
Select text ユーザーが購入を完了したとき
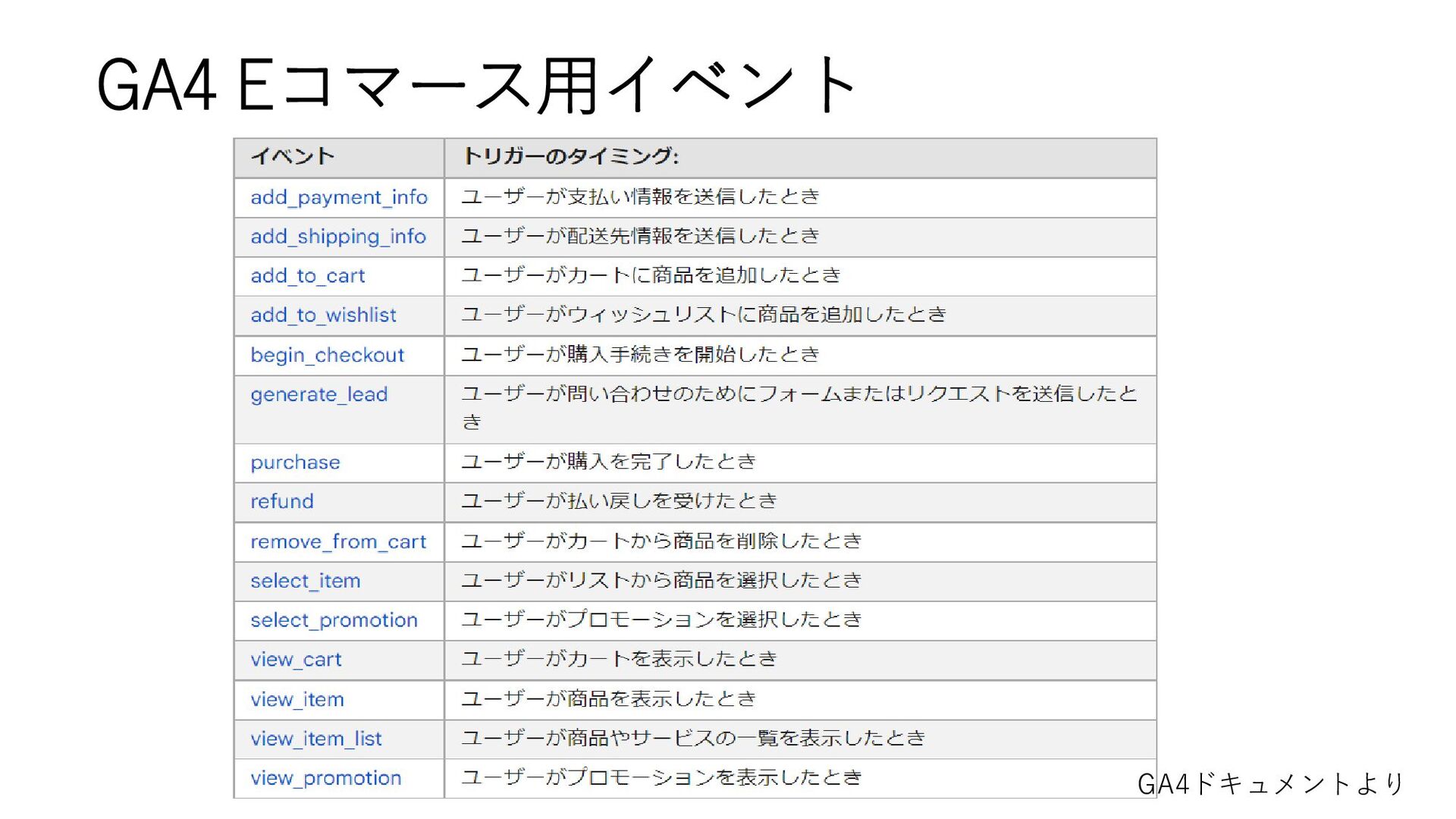coord(609,462)
